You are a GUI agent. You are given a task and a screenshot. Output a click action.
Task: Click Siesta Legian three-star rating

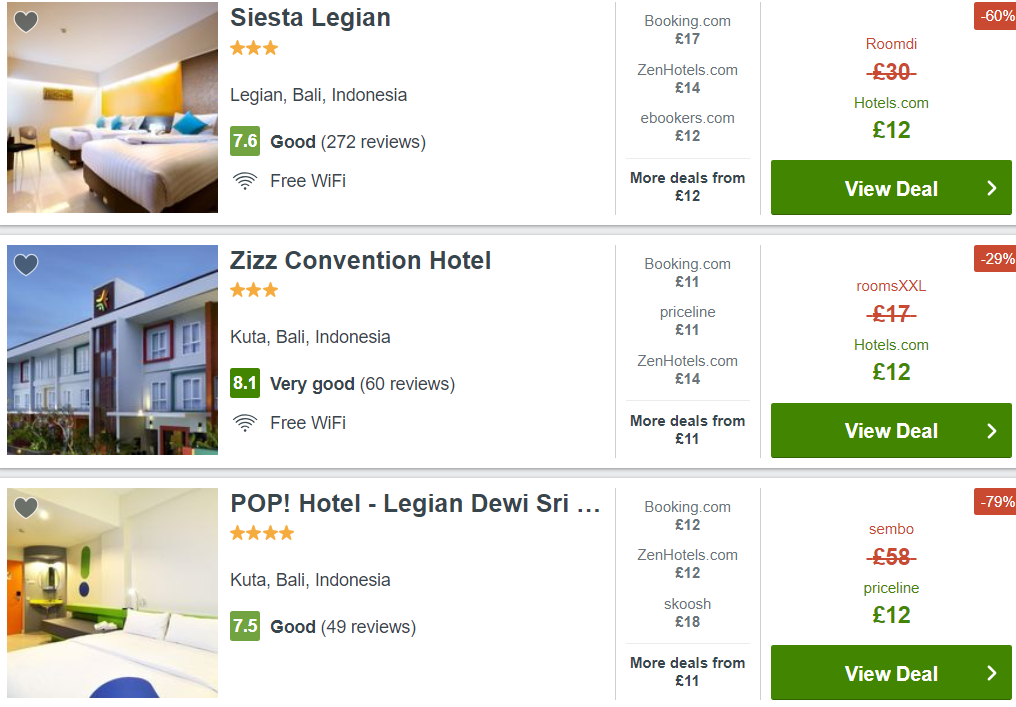click(x=254, y=48)
